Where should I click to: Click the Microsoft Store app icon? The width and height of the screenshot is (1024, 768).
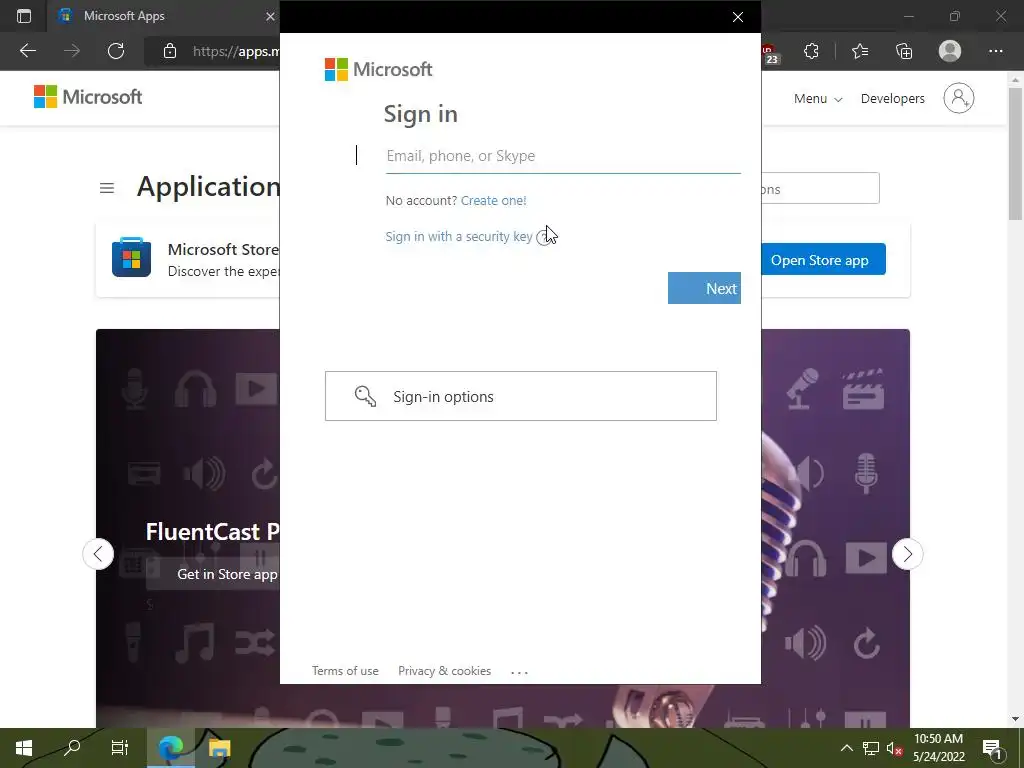(x=131, y=257)
